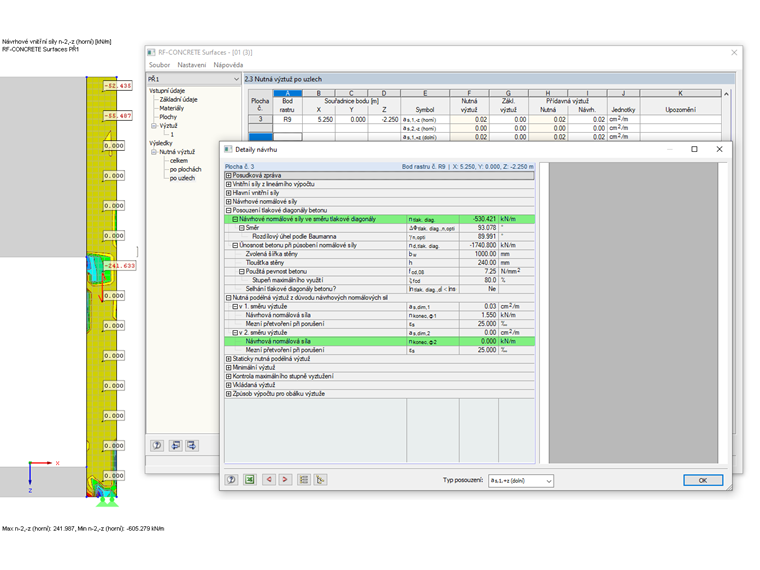This screenshot has width=760, height=570.
Task: Click 5.250 X coordinate cell
Action: (318, 119)
